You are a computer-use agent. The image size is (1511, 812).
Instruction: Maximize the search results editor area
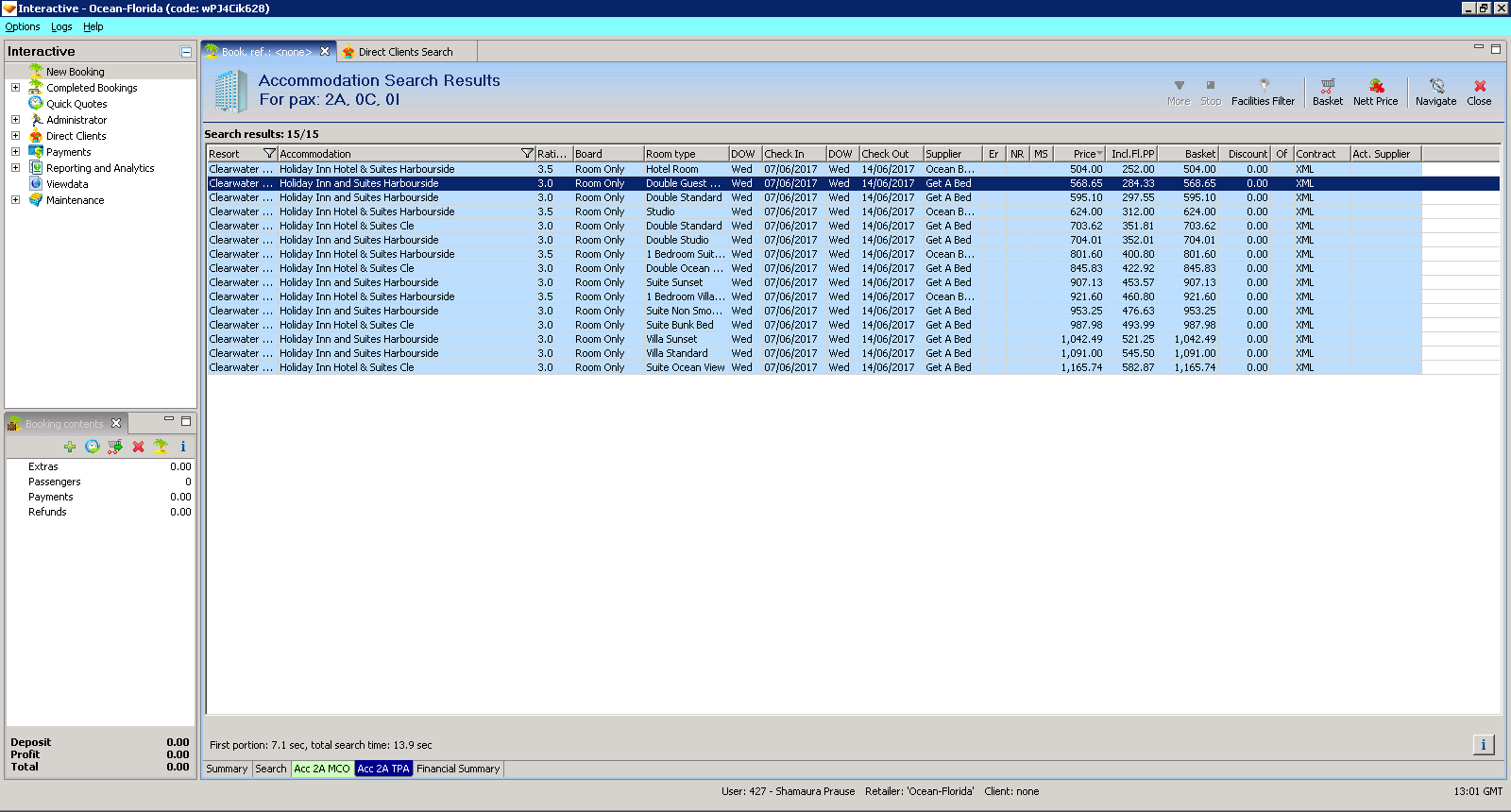coord(1496,49)
